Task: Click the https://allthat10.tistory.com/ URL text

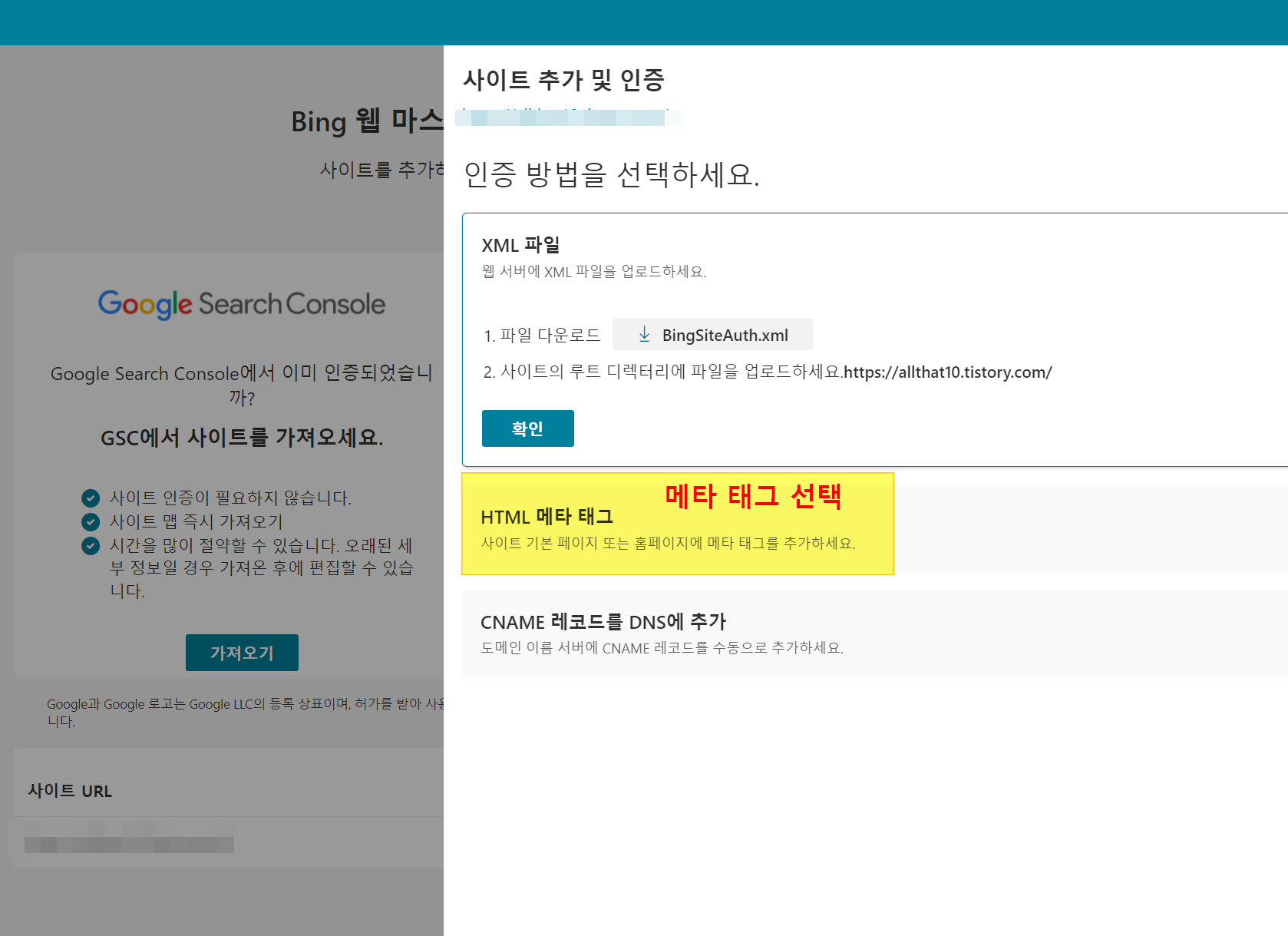Action: click(x=948, y=372)
